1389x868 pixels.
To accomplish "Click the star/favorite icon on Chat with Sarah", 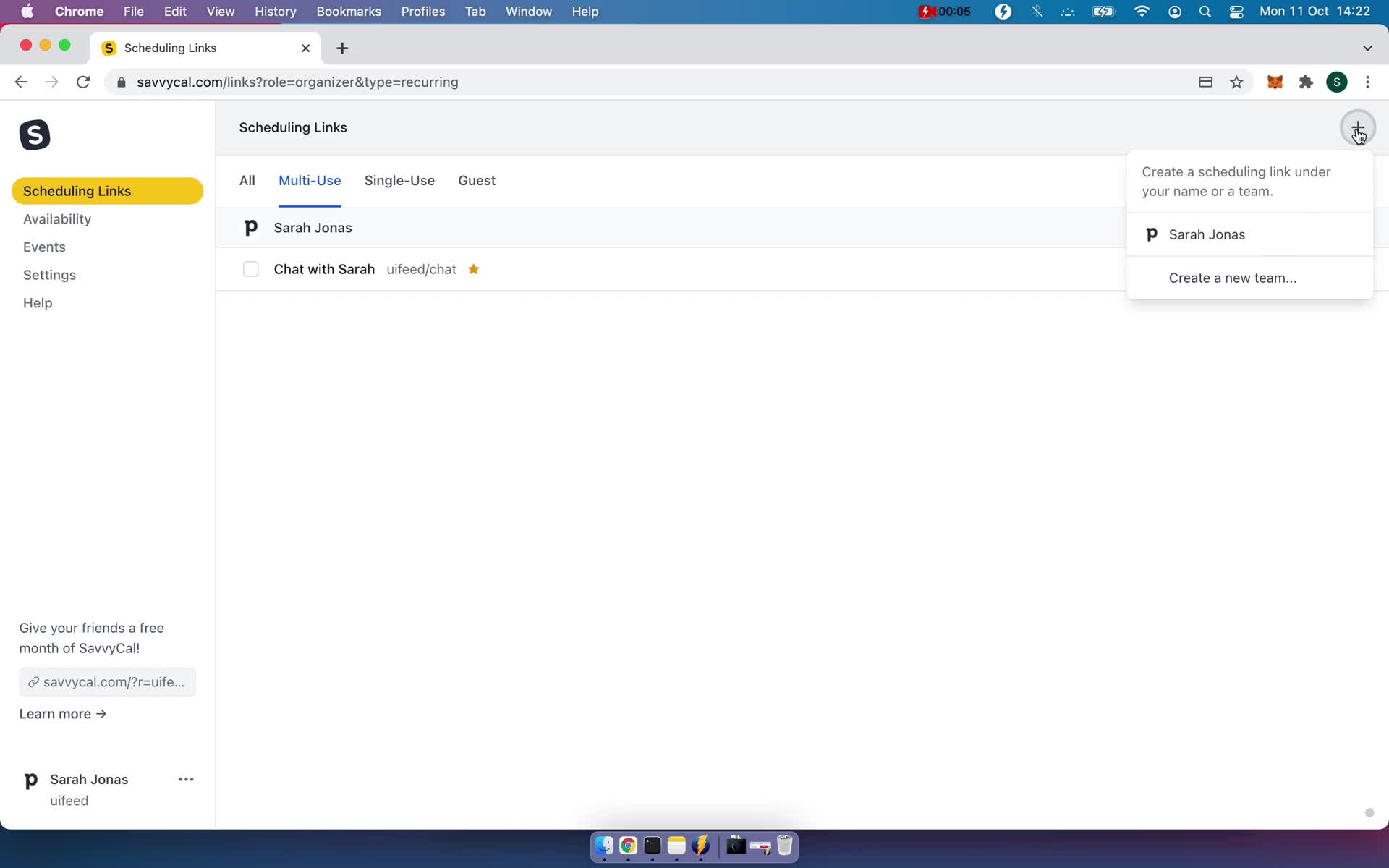I will coord(474,268).
